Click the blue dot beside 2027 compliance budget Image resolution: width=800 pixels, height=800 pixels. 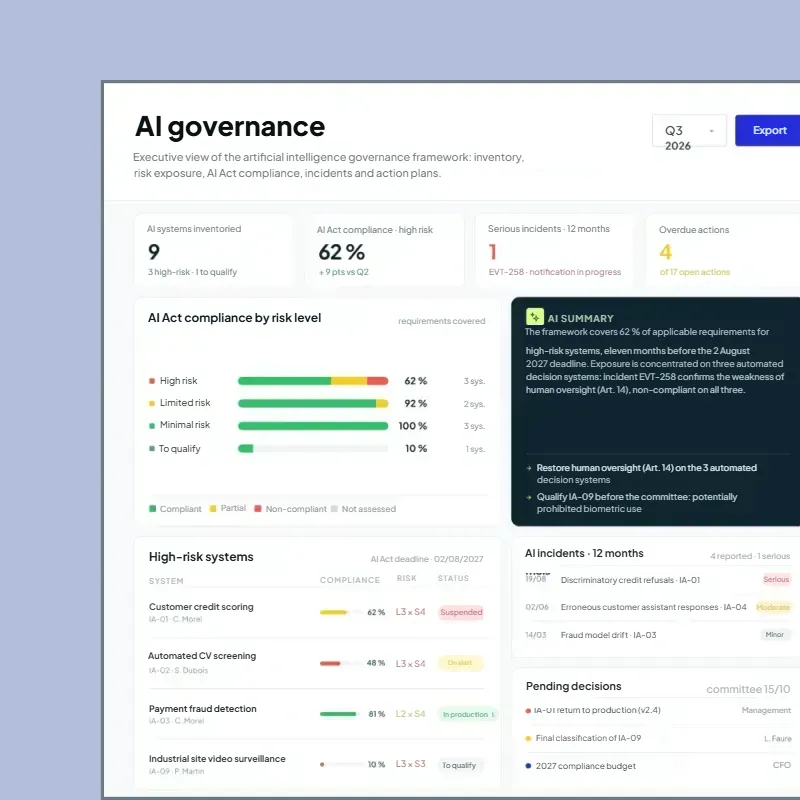point(528,766)
